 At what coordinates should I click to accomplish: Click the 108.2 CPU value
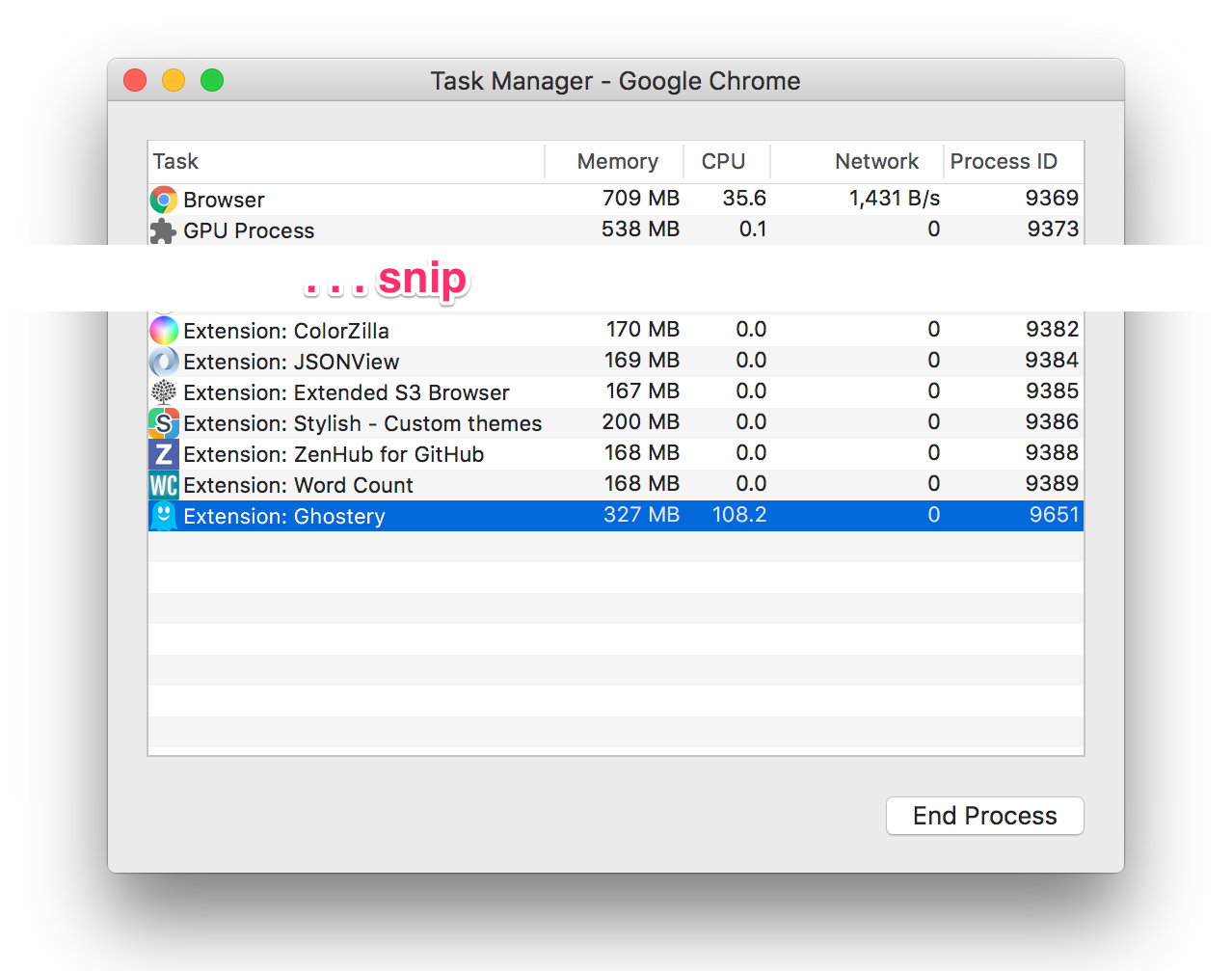pyautogui.click(x=739, y=515)
